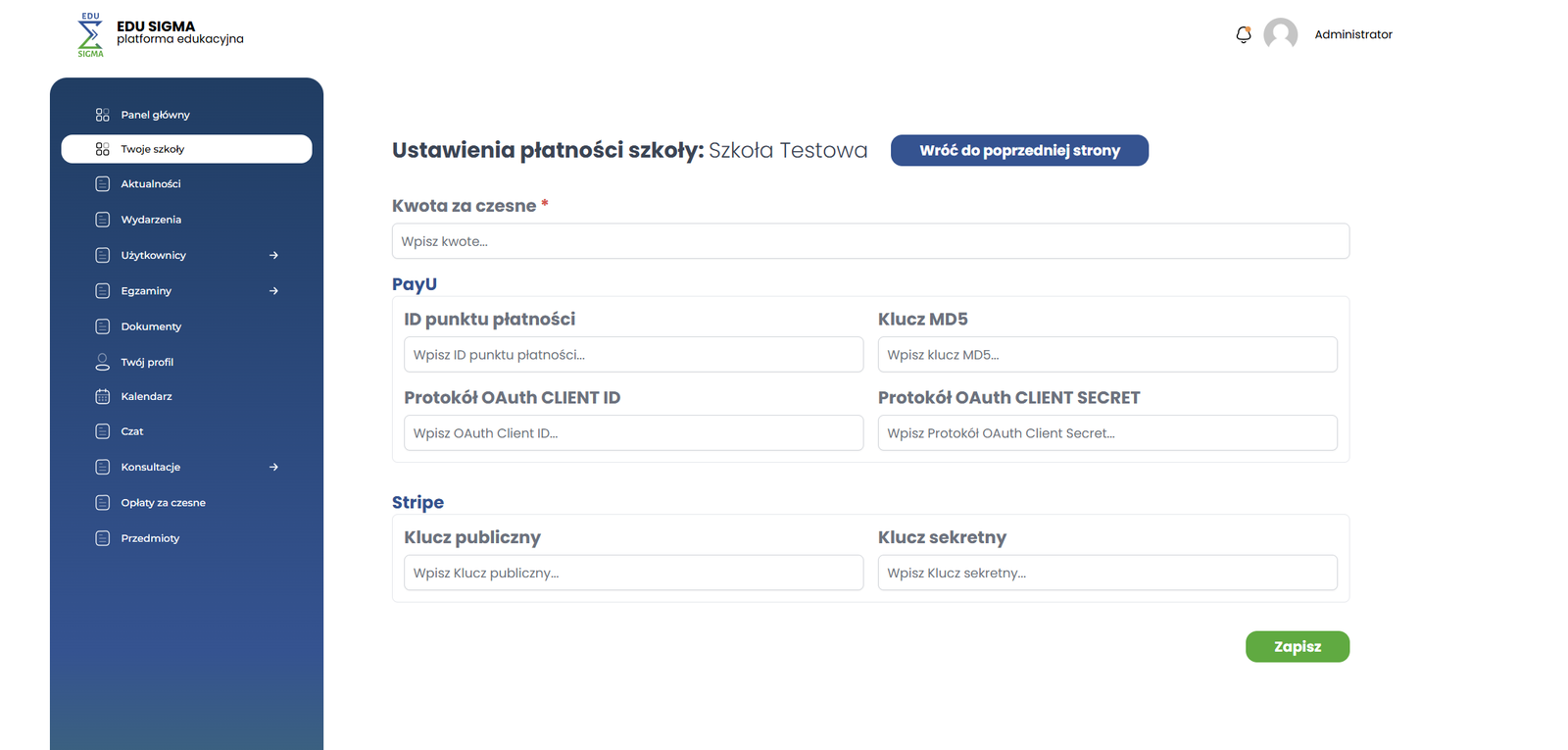Click Wróć do poprzedniej strony button

point(1019,151)
